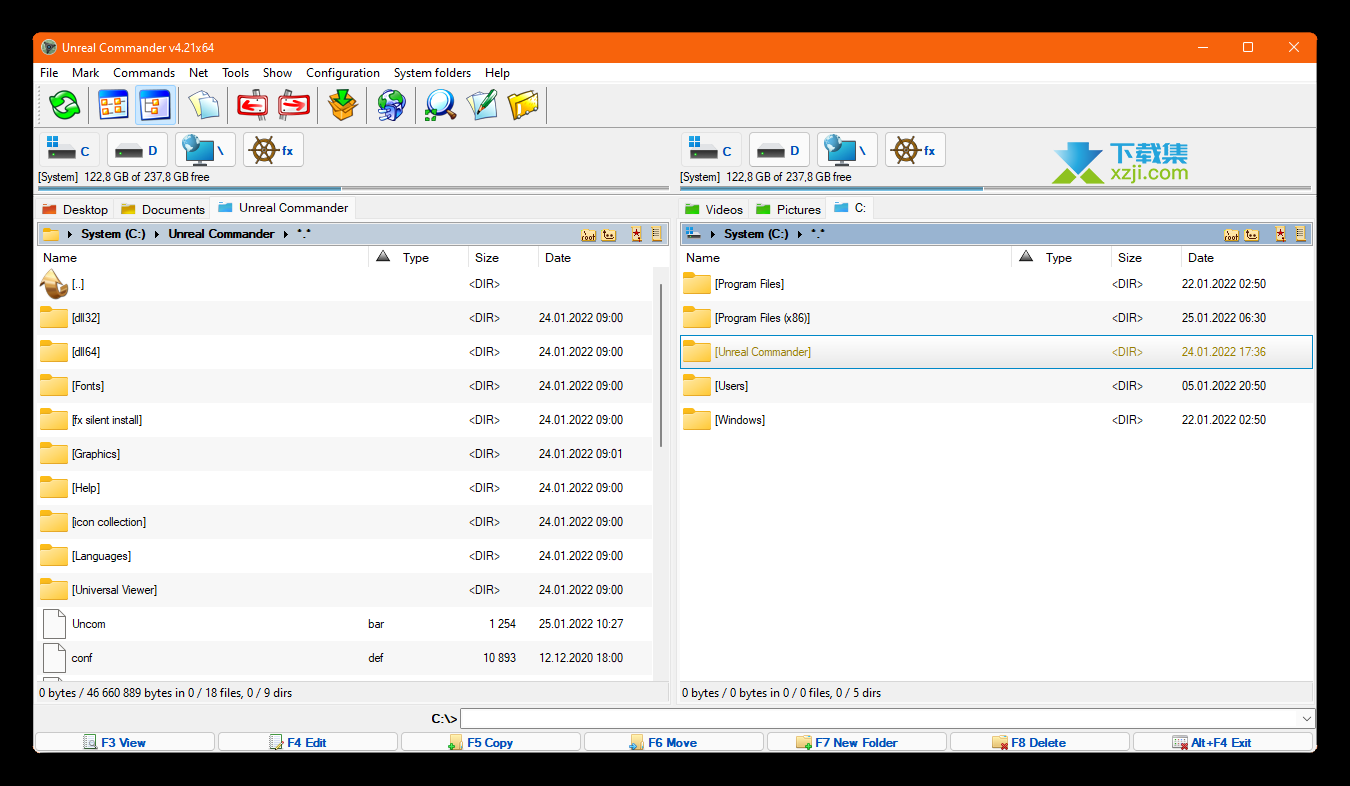
Task: Open the Commands menu
Action: pyautogui.click(x=144, y=73)
